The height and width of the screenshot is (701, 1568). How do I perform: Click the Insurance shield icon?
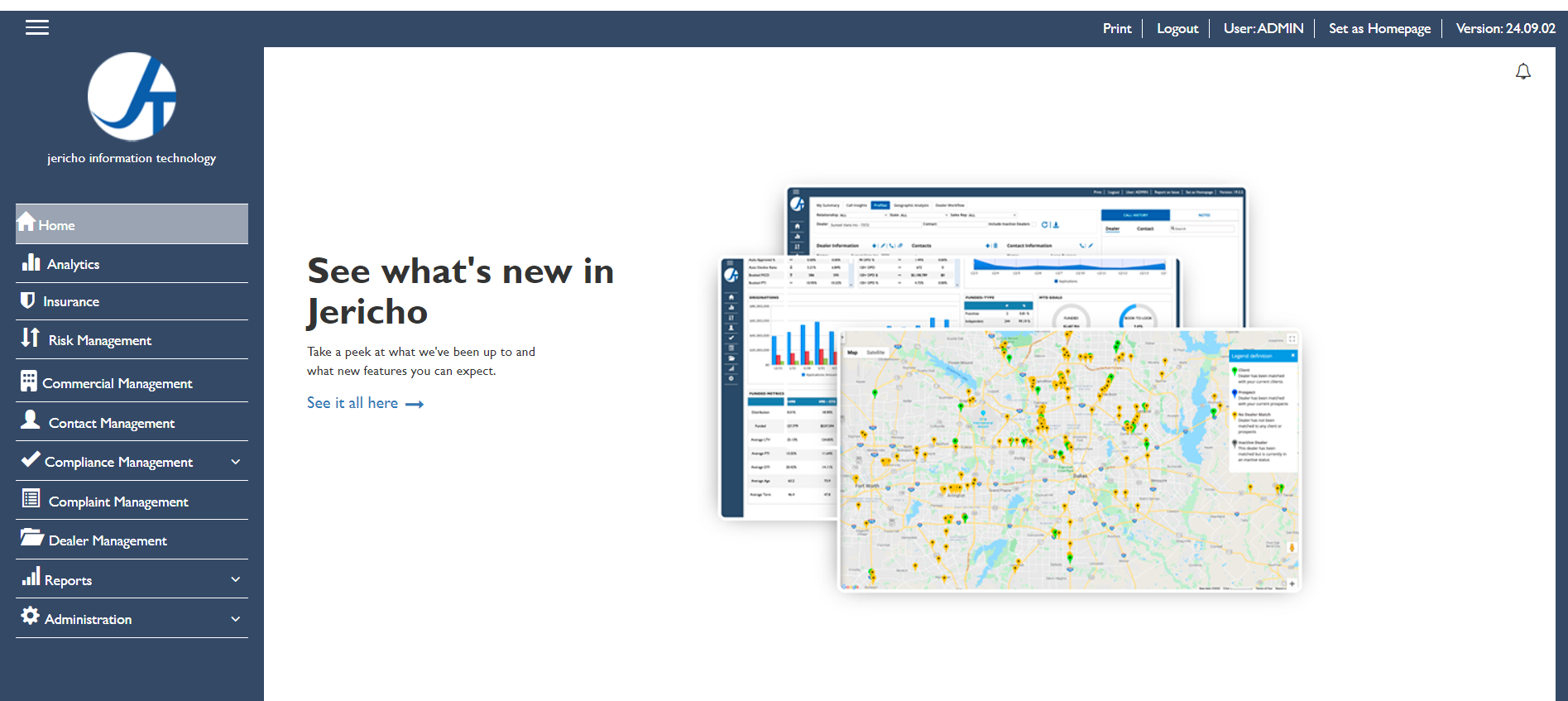point(27,300)
